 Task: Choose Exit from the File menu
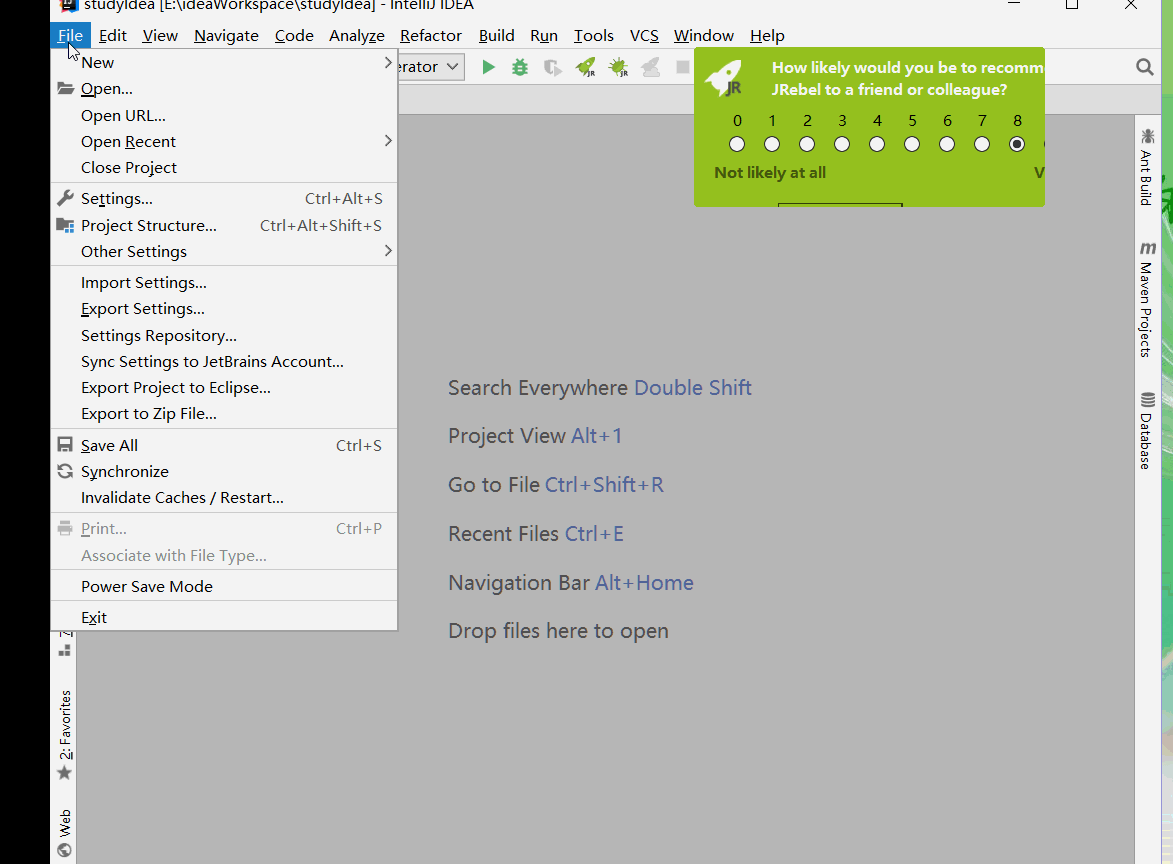pos(224,617)
